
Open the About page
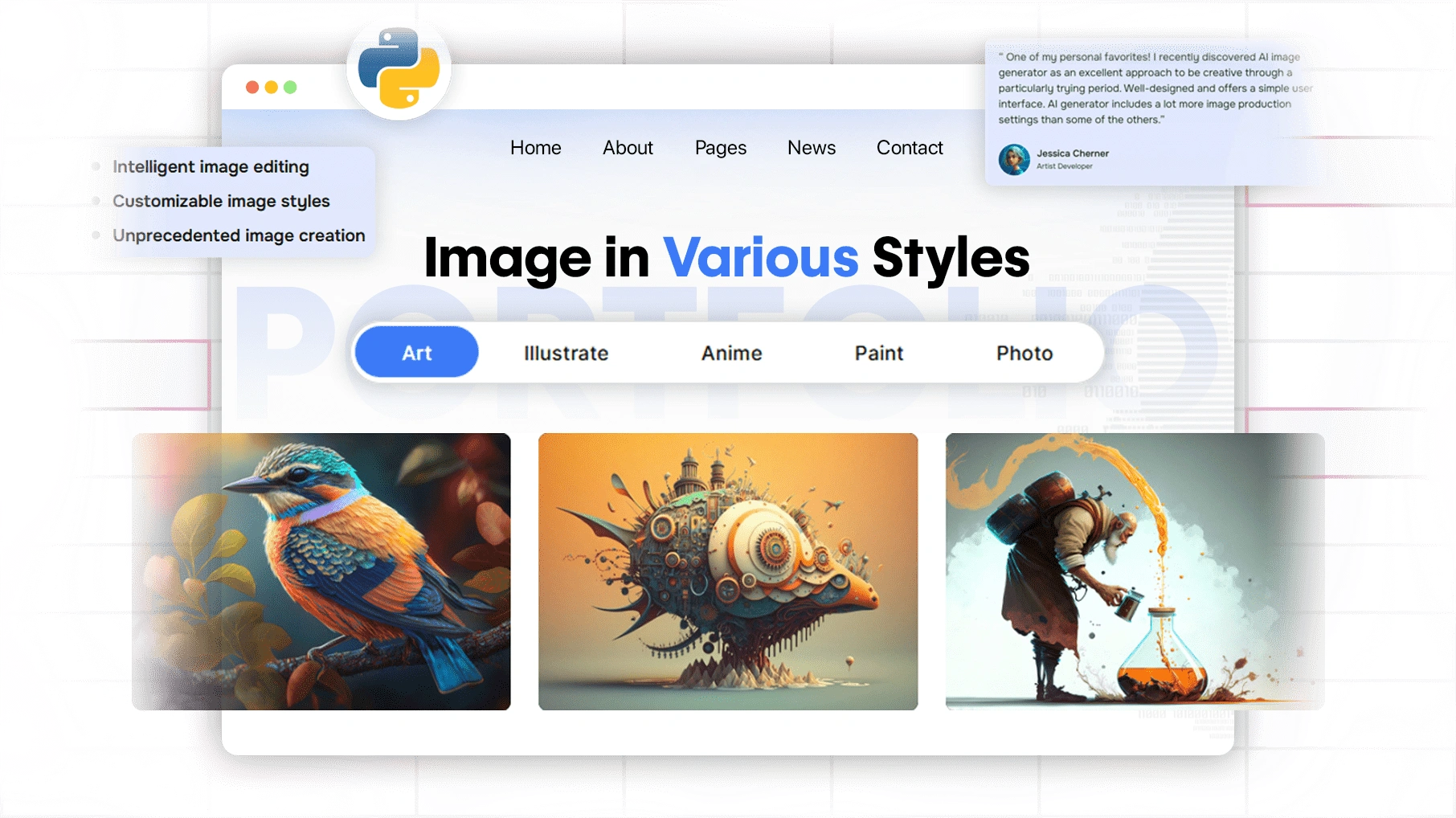(628, 148)
